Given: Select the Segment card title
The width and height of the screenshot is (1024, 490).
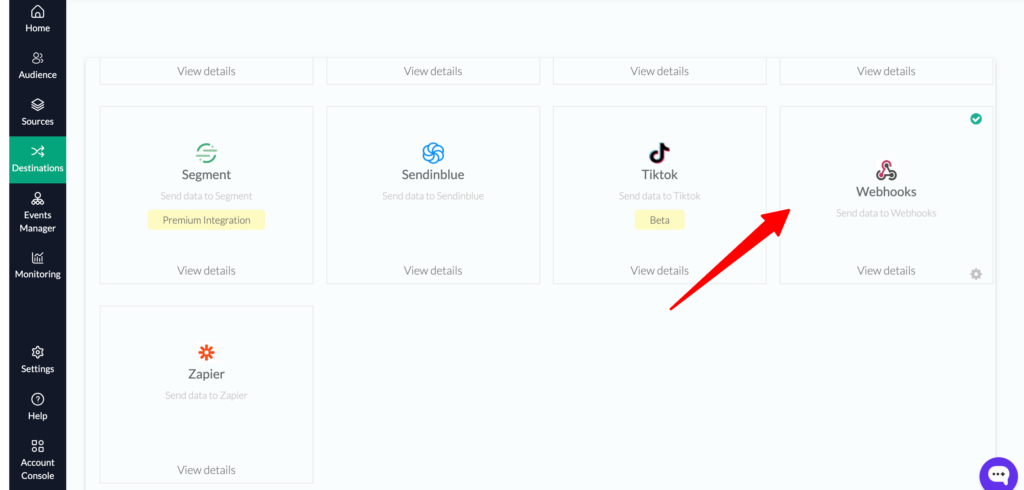Looking at the screenshot, I should point(206,175).
